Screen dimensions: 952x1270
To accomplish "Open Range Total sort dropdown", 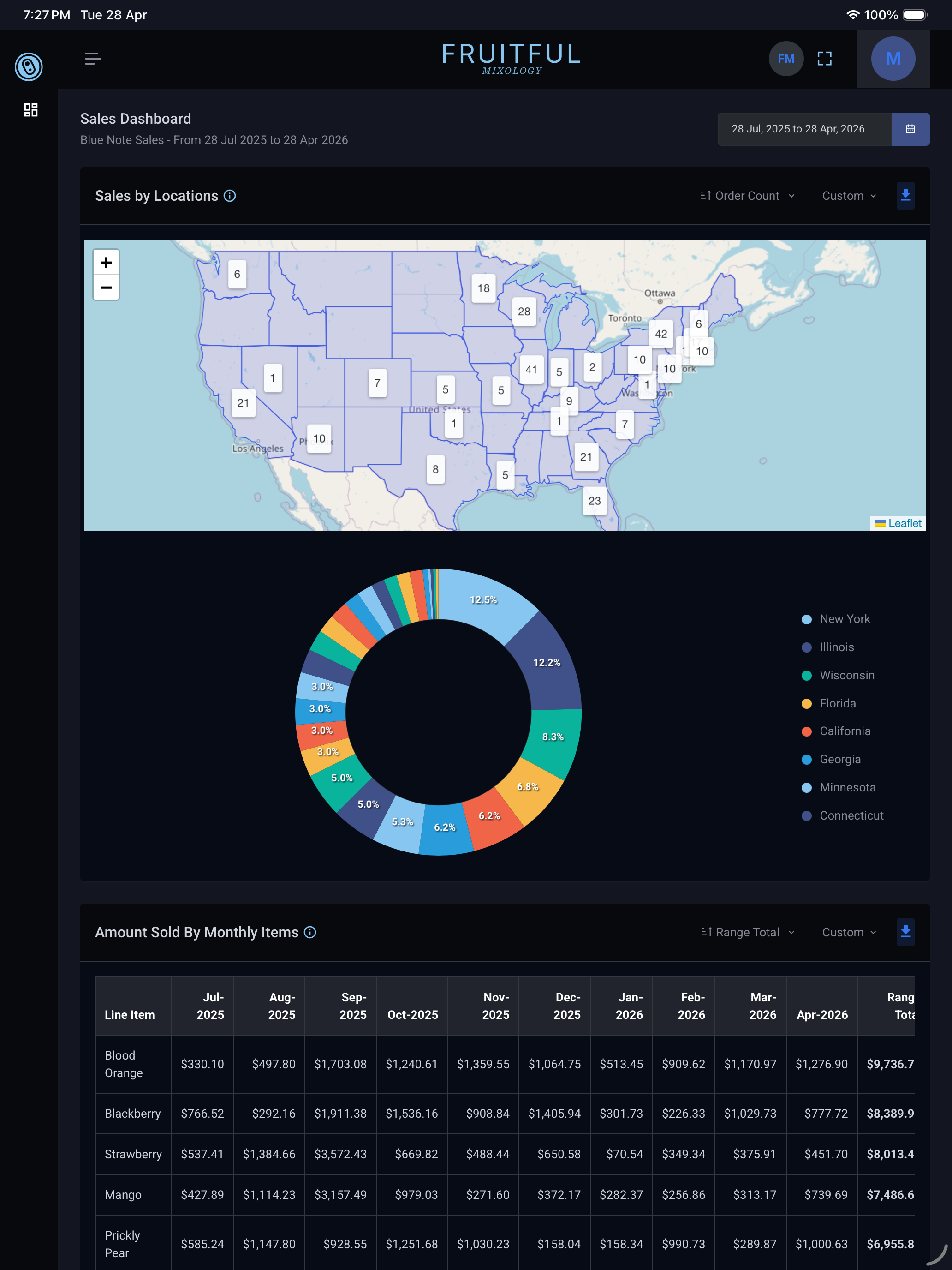I will pyautogui.click(x=748, y=932).
